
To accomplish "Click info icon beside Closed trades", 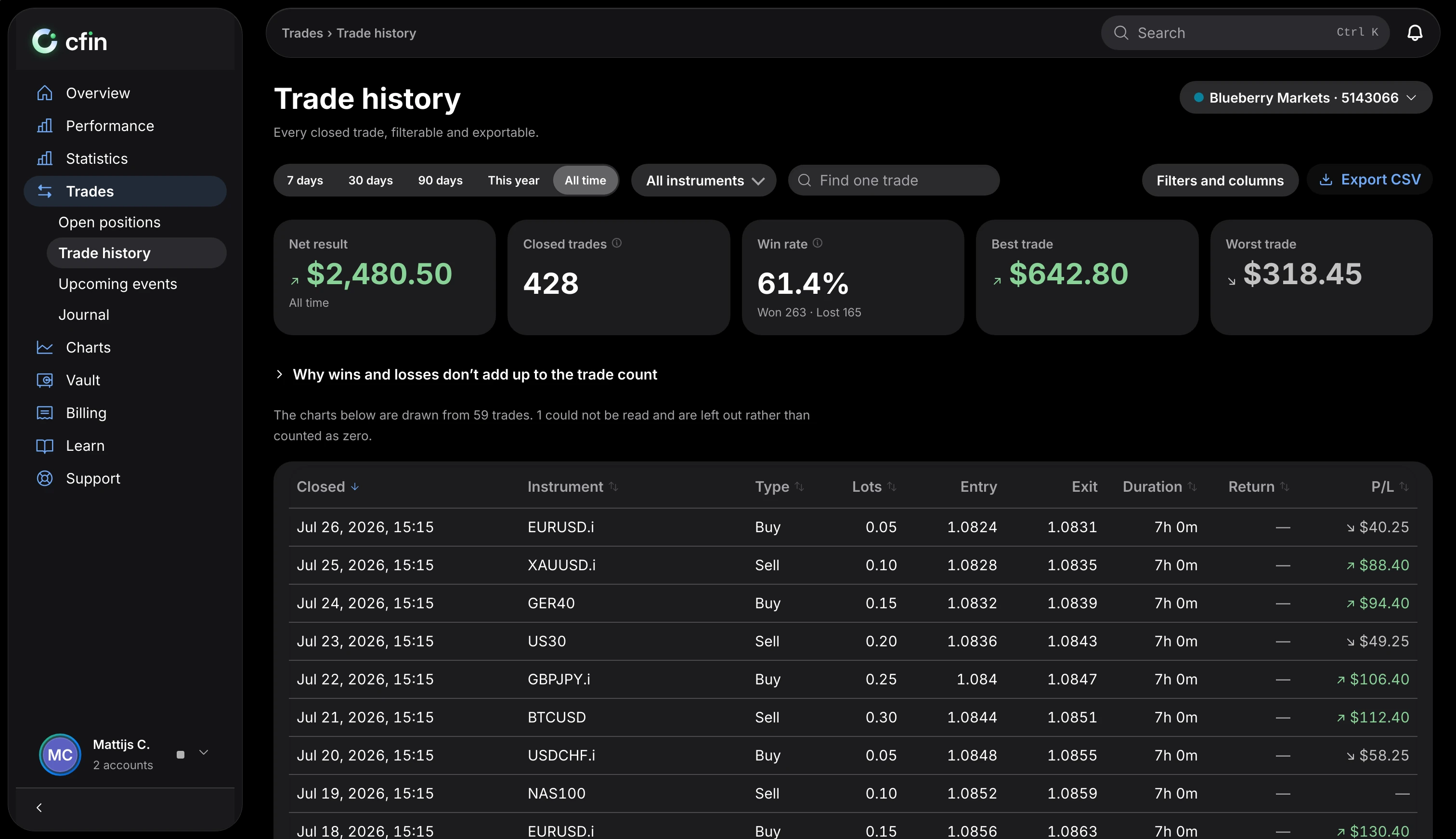I will (617, 243).
